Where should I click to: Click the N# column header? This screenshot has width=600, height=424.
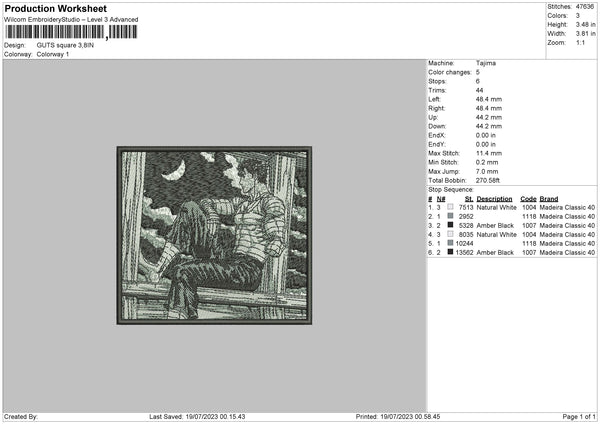[441, 199]
